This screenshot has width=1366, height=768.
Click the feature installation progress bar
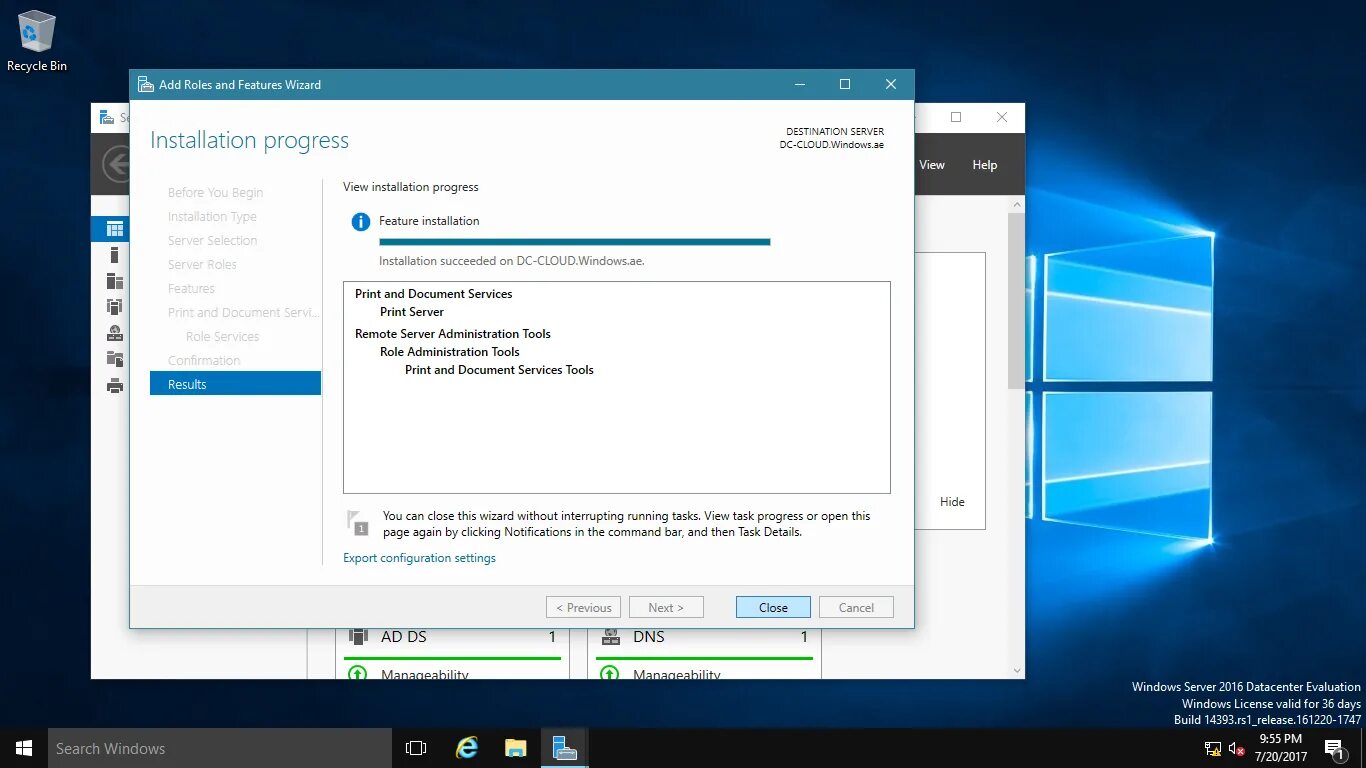575,241
